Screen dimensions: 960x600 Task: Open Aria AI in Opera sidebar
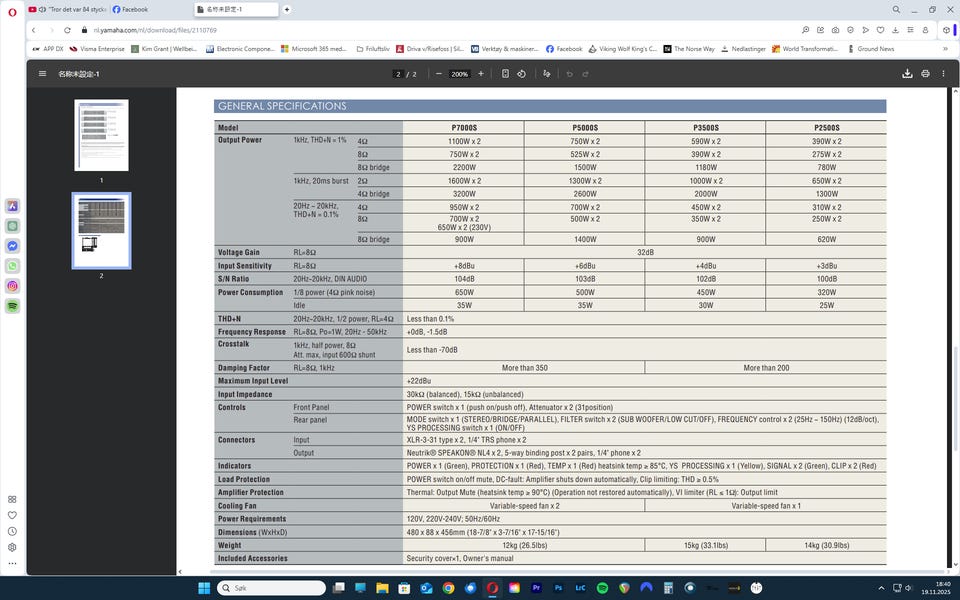pos(12,206)
